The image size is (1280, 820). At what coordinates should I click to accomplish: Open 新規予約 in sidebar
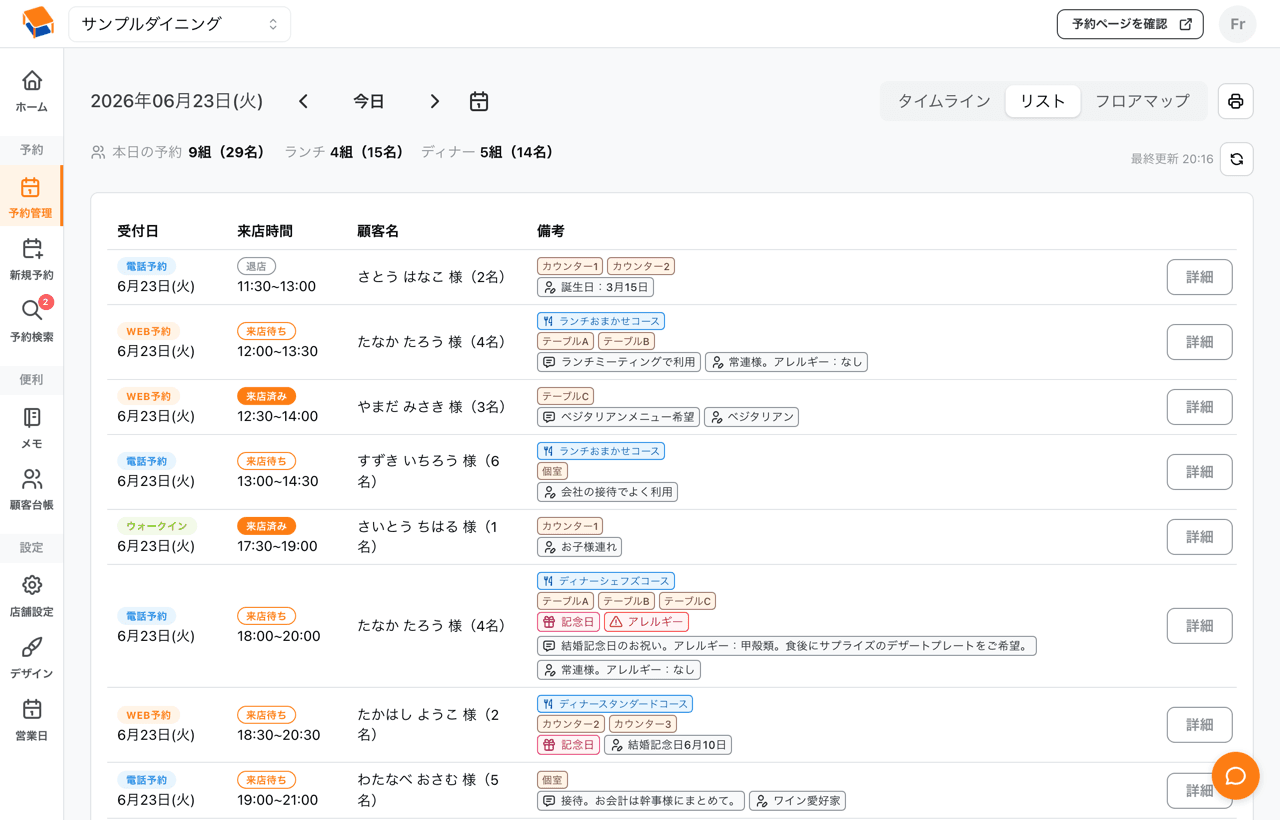[x=32, y=259]
